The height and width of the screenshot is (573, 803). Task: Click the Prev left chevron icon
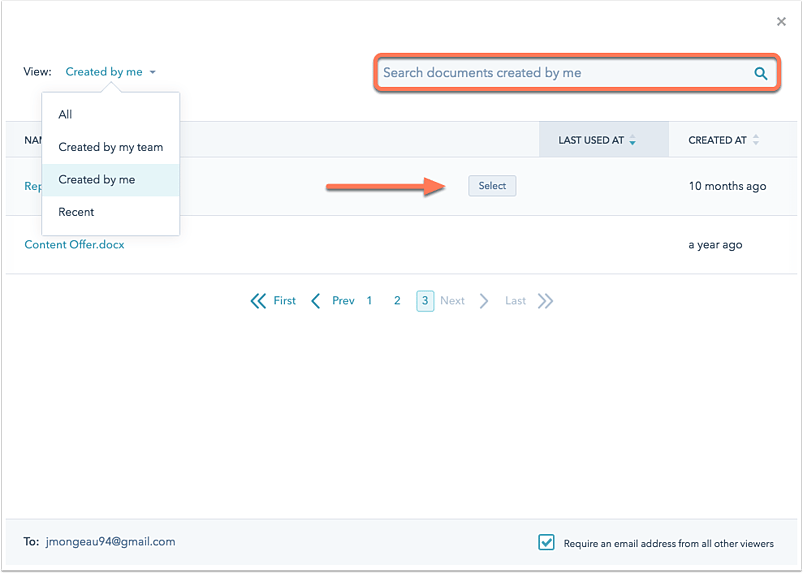[x=315, y=301]
